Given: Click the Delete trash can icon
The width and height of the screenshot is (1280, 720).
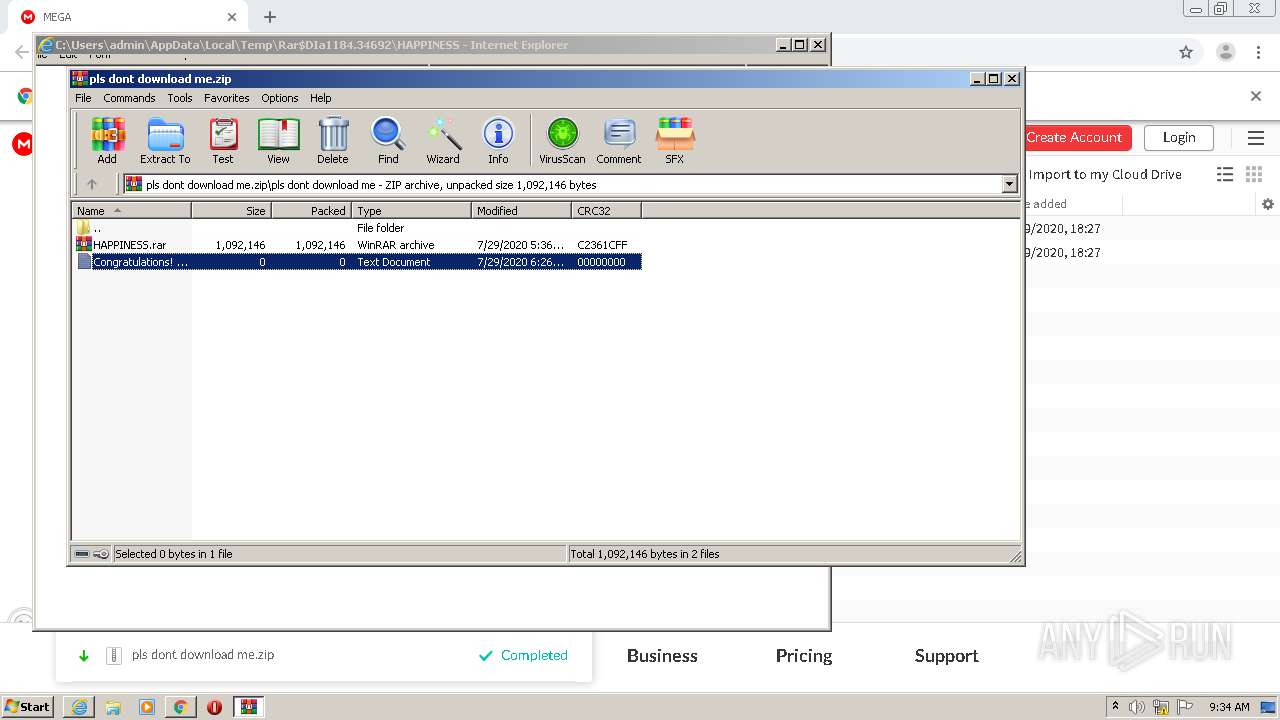Looking at the screenshot, I should click(333, 140).
